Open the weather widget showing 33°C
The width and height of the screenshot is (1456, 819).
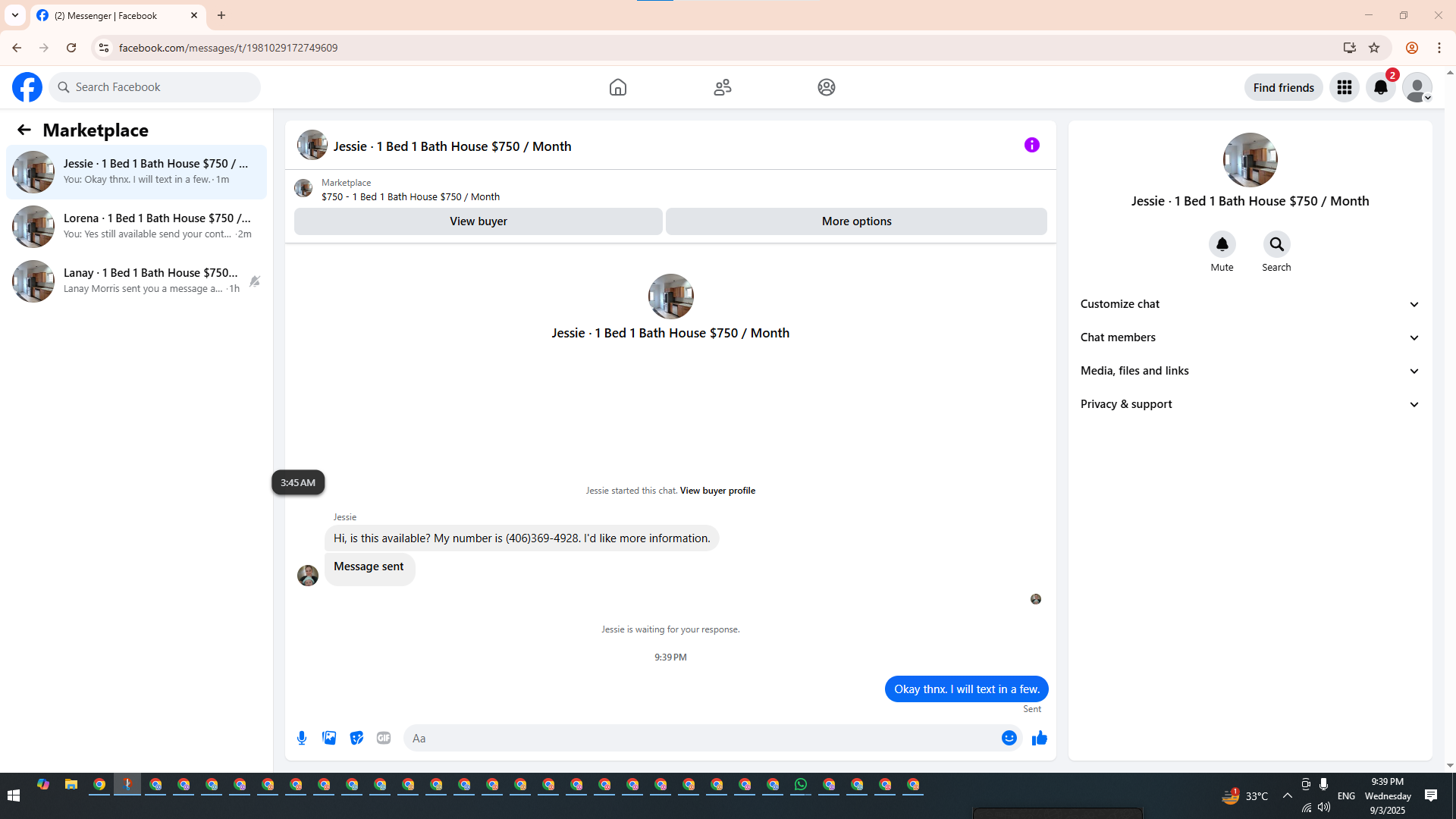tap(1244, 795)
